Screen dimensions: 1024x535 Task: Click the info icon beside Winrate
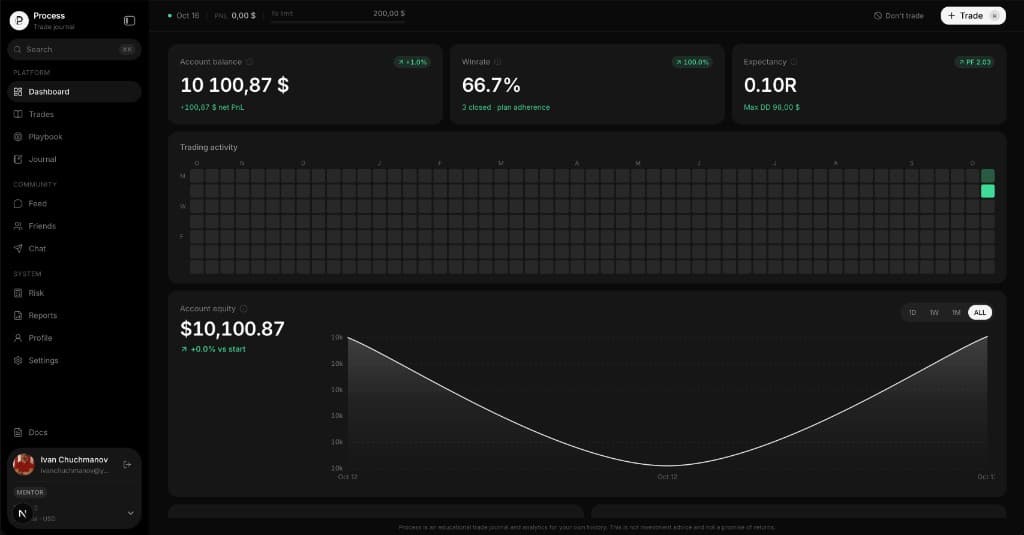pos(498,62)
